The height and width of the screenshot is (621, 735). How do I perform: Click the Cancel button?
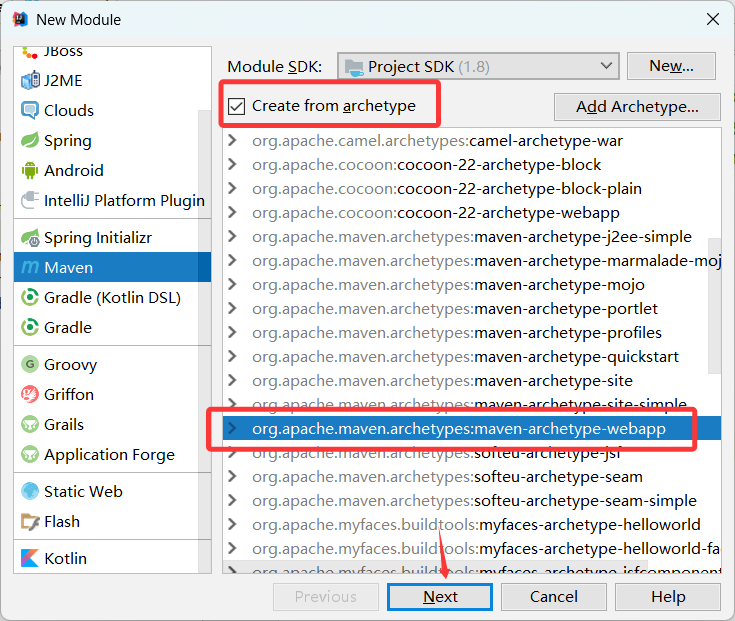click(x=554, y=597)
